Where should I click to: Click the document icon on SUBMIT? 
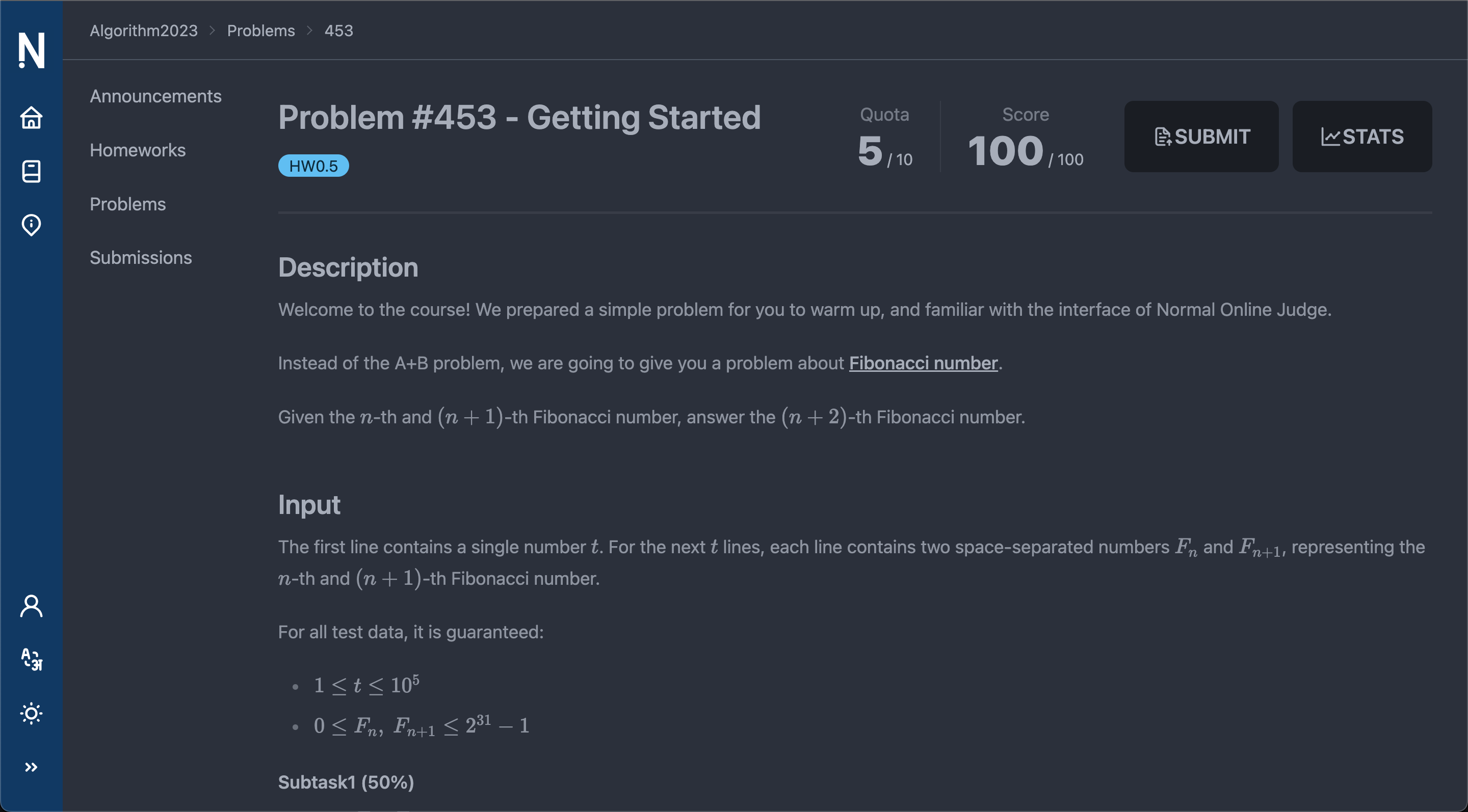point(1163,137)
